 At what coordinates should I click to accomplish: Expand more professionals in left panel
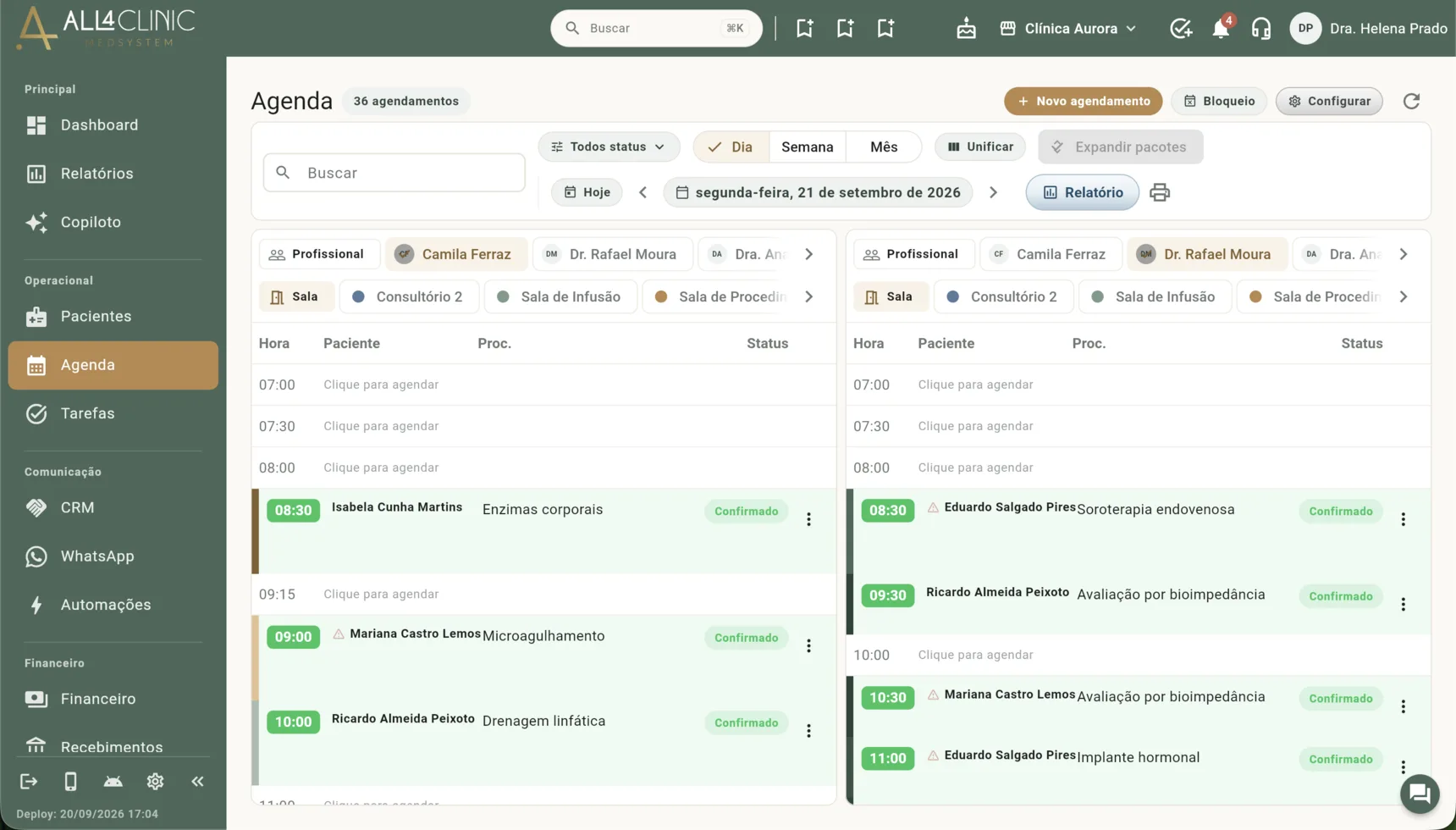tap(808, 254)
